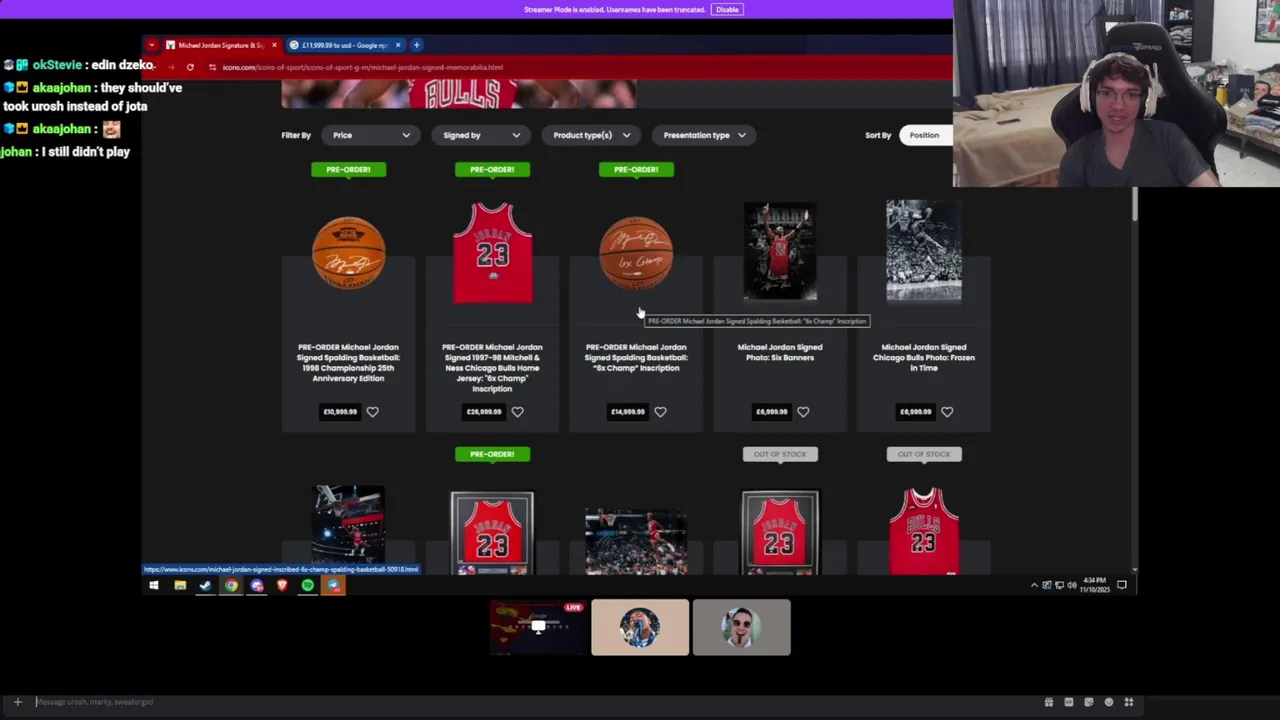Open Signed Spalding "6x Champ" Inscription title
1280x720 pixels.
click(636, 357)
